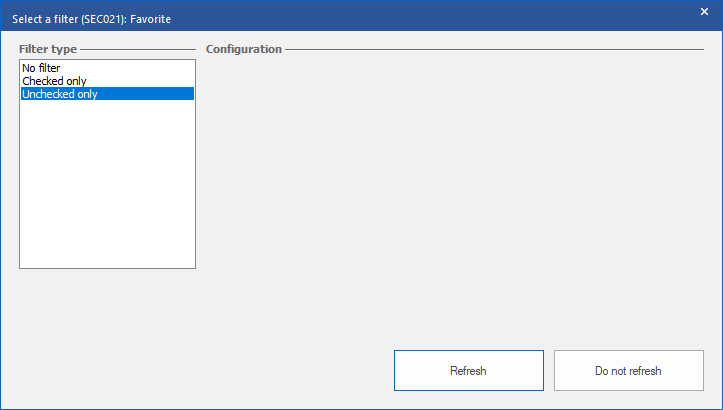Viewport: 723px width, 410px height.
Task: Select the highlighted 'Unchecked only' entry
Action: click(x=60, y=94)
